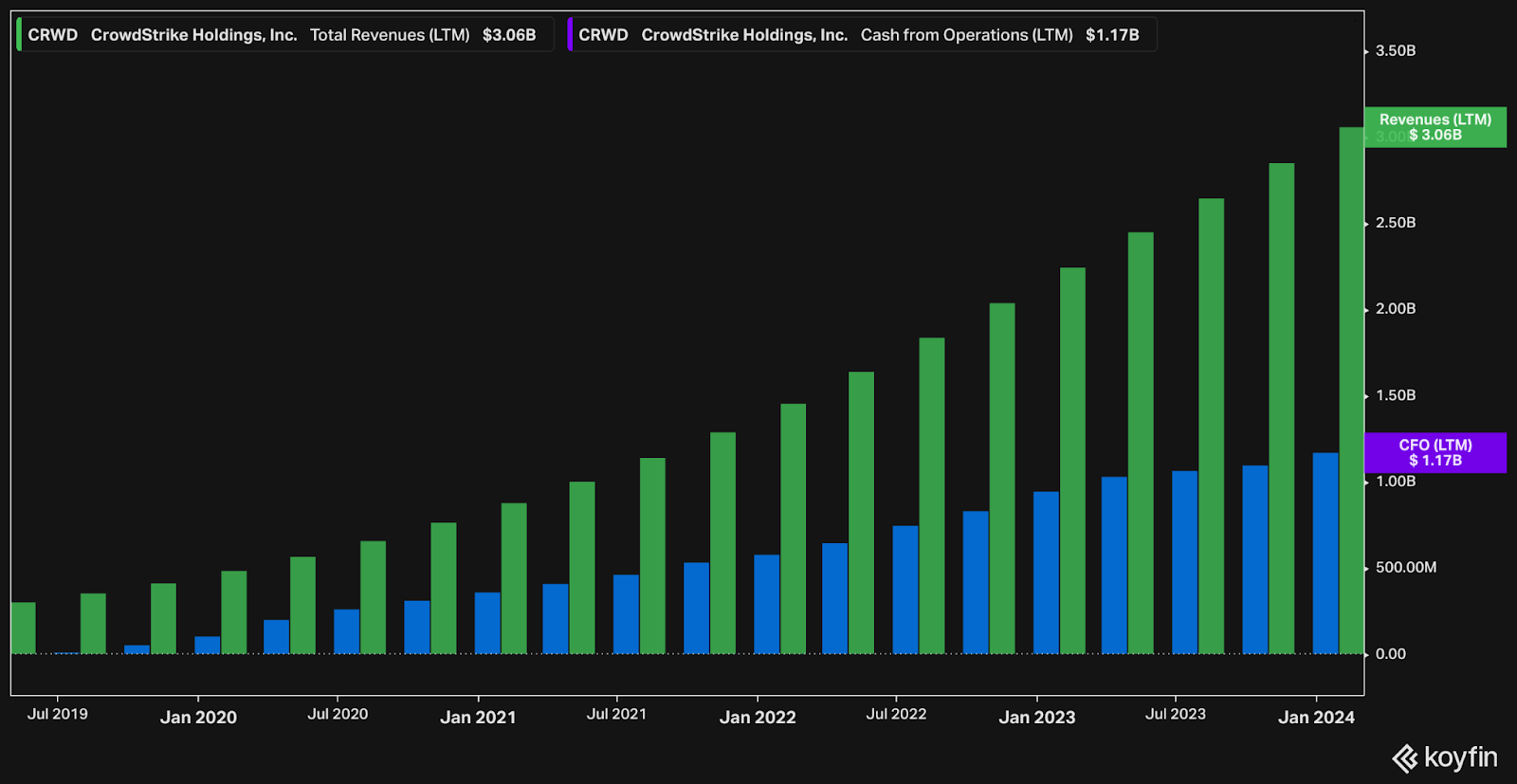Click the green Total Revenues legend color marker
This screenshot has height=784, width=1517.
pos(19,35)
